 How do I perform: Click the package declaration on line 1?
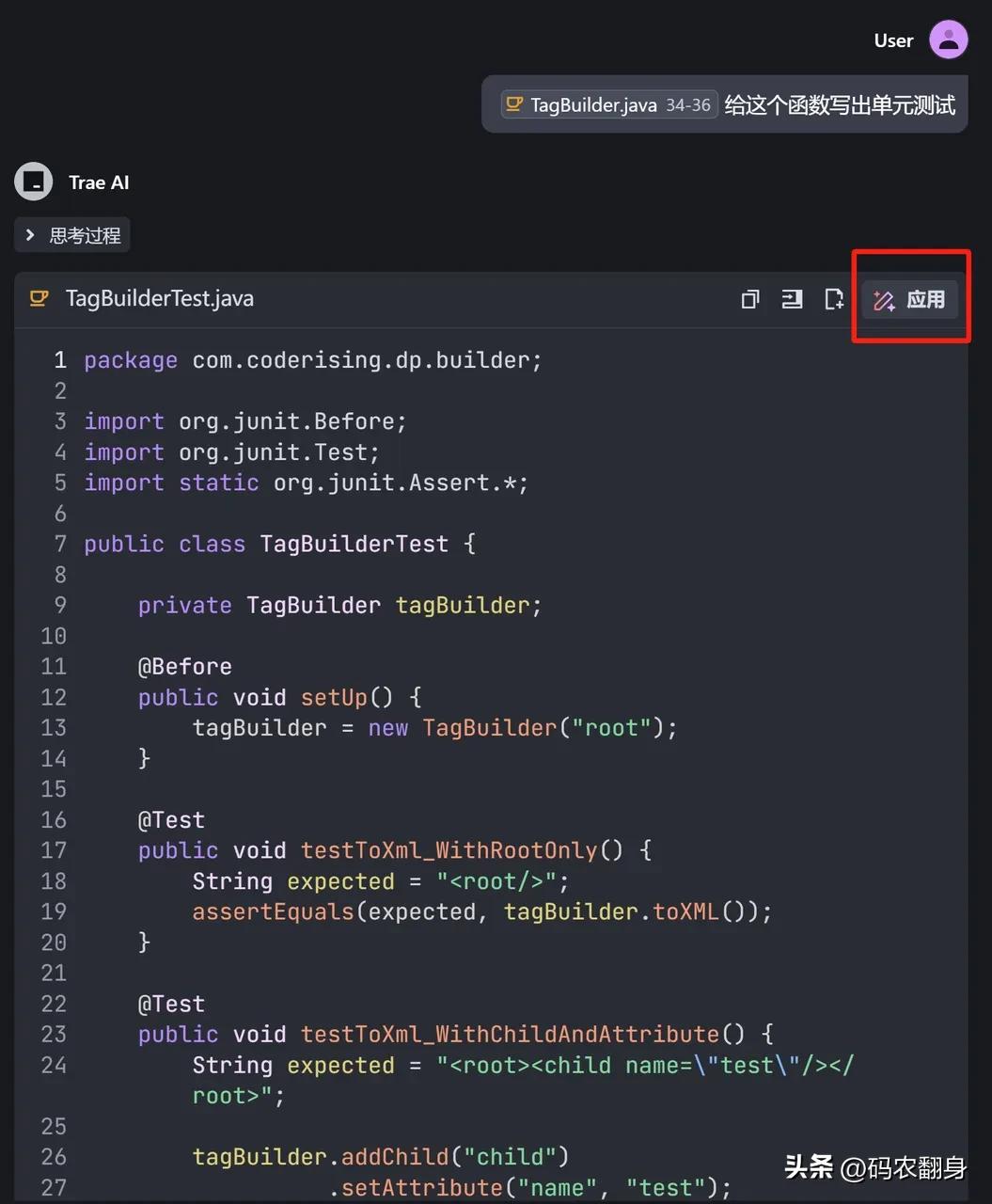(x=312, y=360)
